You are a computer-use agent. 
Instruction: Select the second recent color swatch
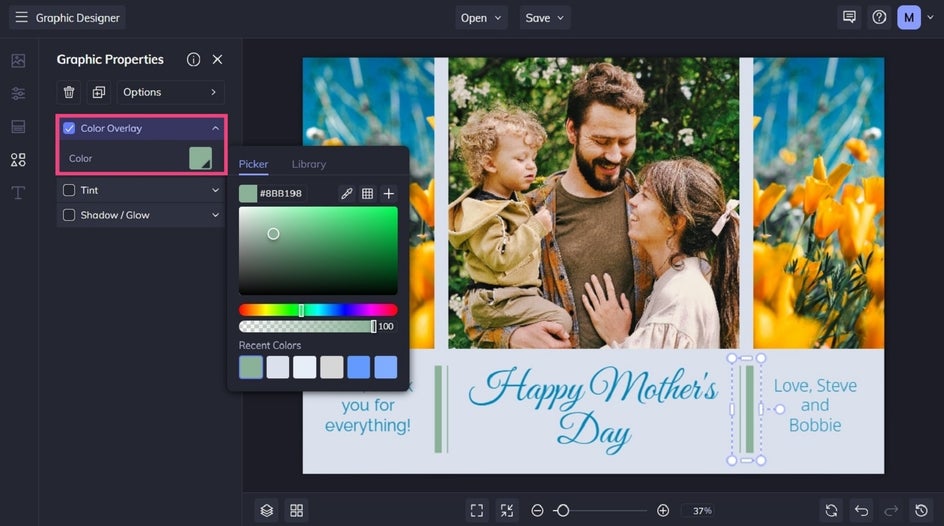[278, 367]
